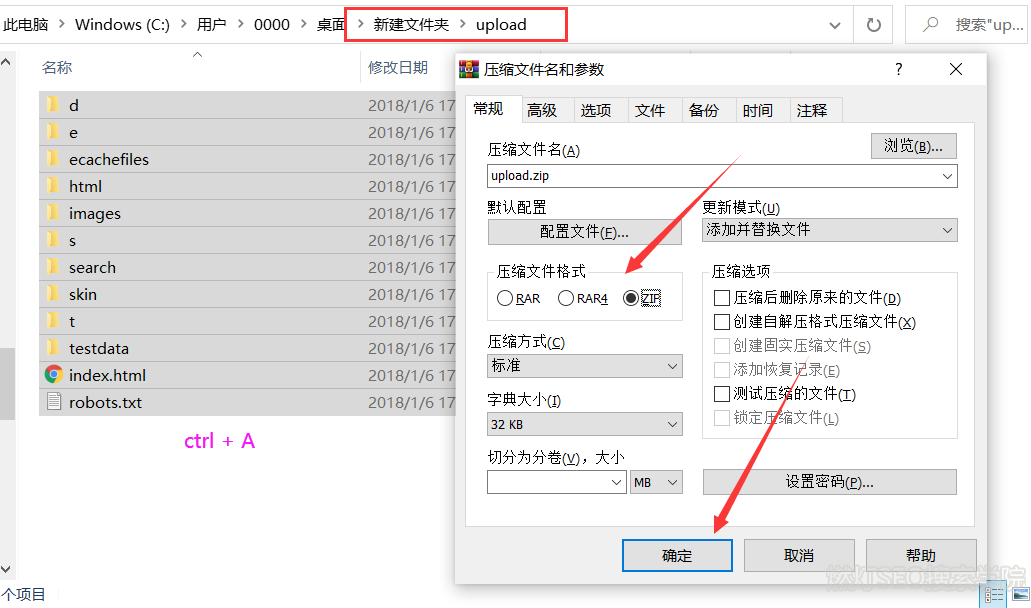Screen dimensions: 1031x608
Task: Open the update mode dropdown
Action: (x=947, y=230)
